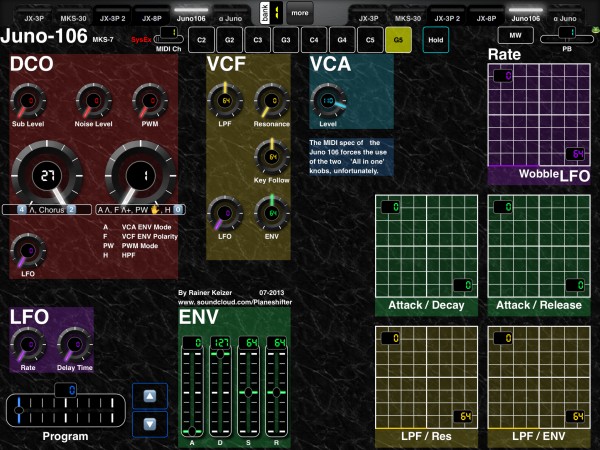Select the PWM knob in DCO
This screenshot has height=450, width=600.
[150, 101]
